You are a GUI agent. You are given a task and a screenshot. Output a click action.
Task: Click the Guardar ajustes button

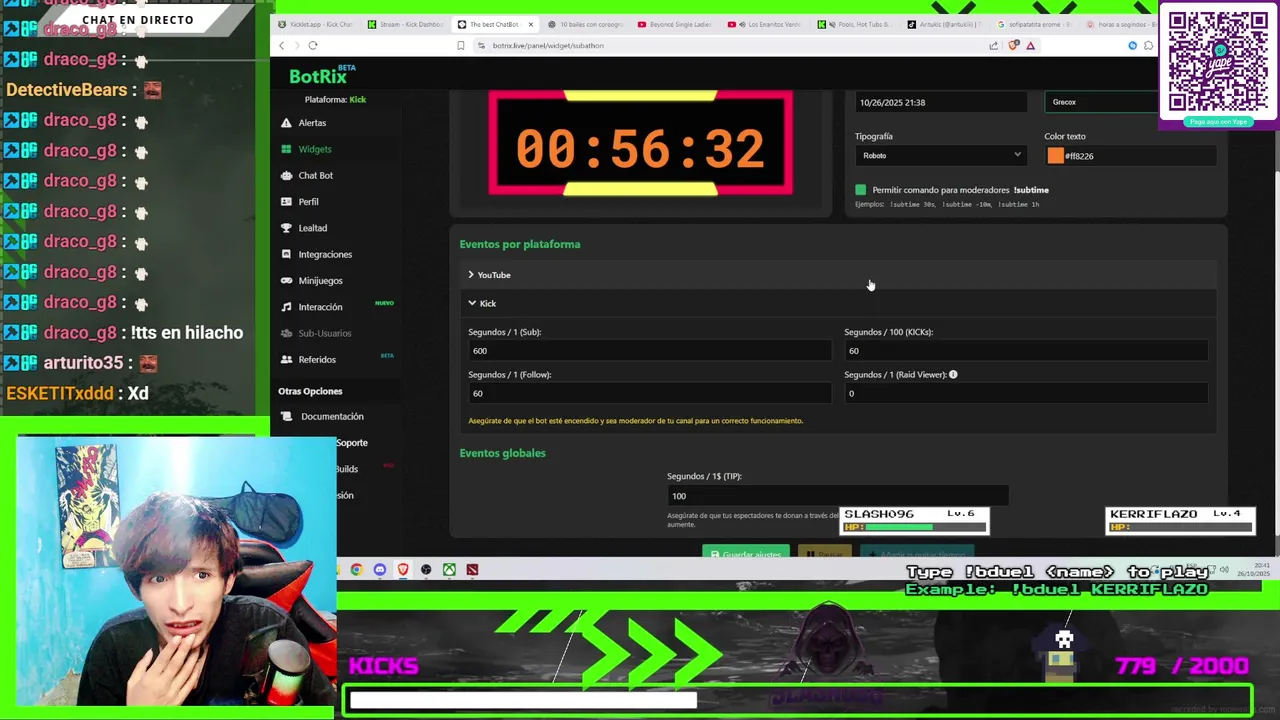[746, 554]
